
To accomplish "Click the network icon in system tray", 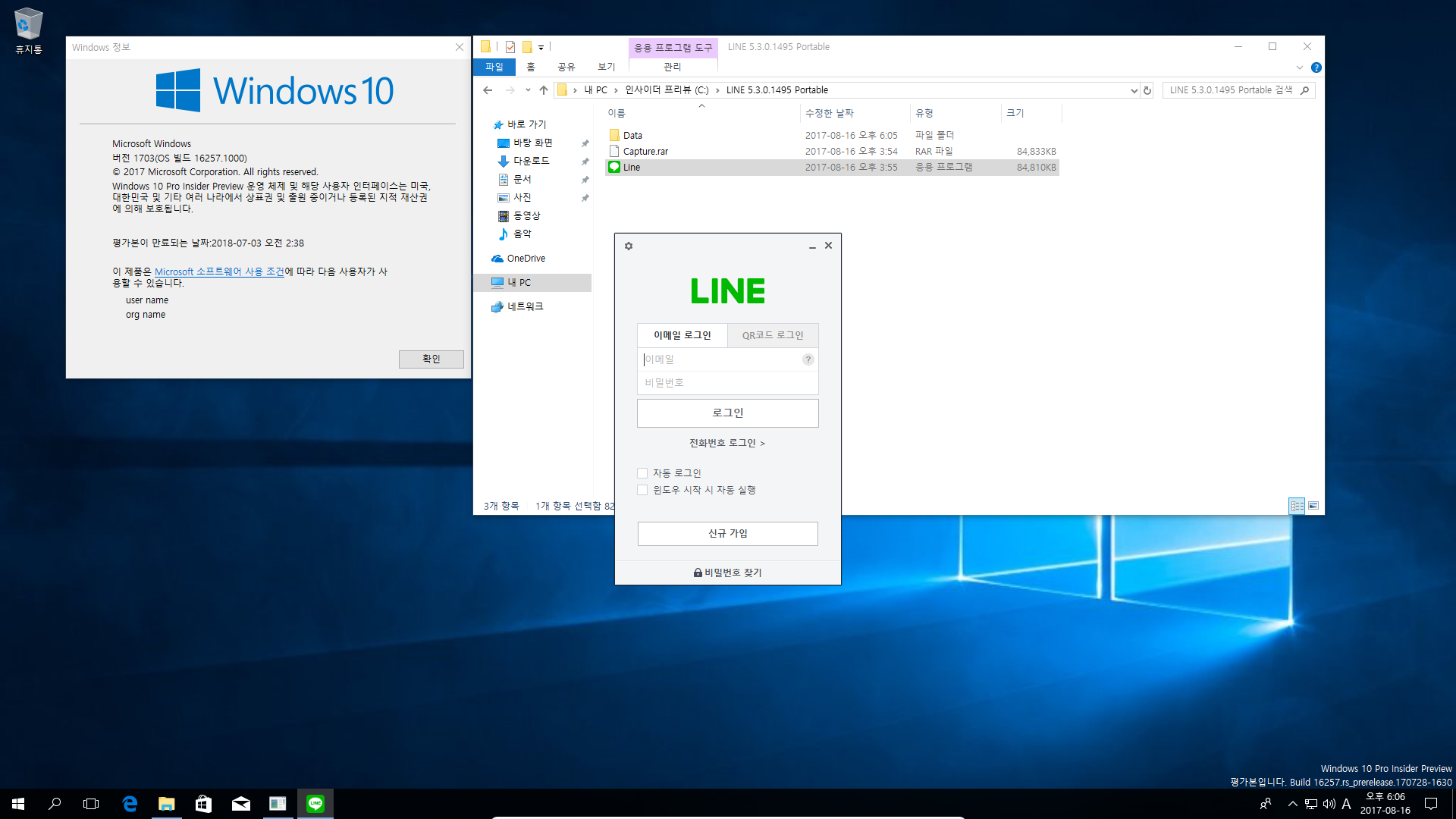I will coord(1310,804).
